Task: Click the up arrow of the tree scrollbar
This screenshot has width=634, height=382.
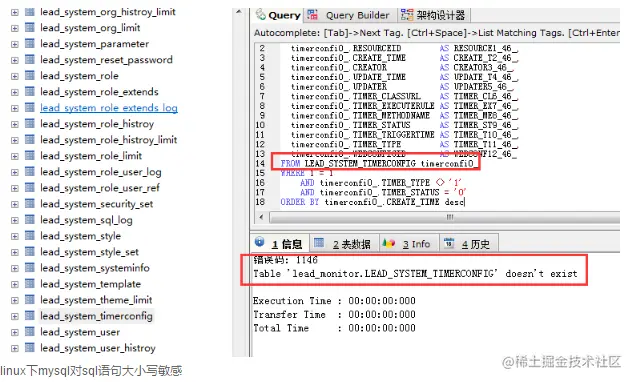Action: pyautogui.click(x=239, y=12)
